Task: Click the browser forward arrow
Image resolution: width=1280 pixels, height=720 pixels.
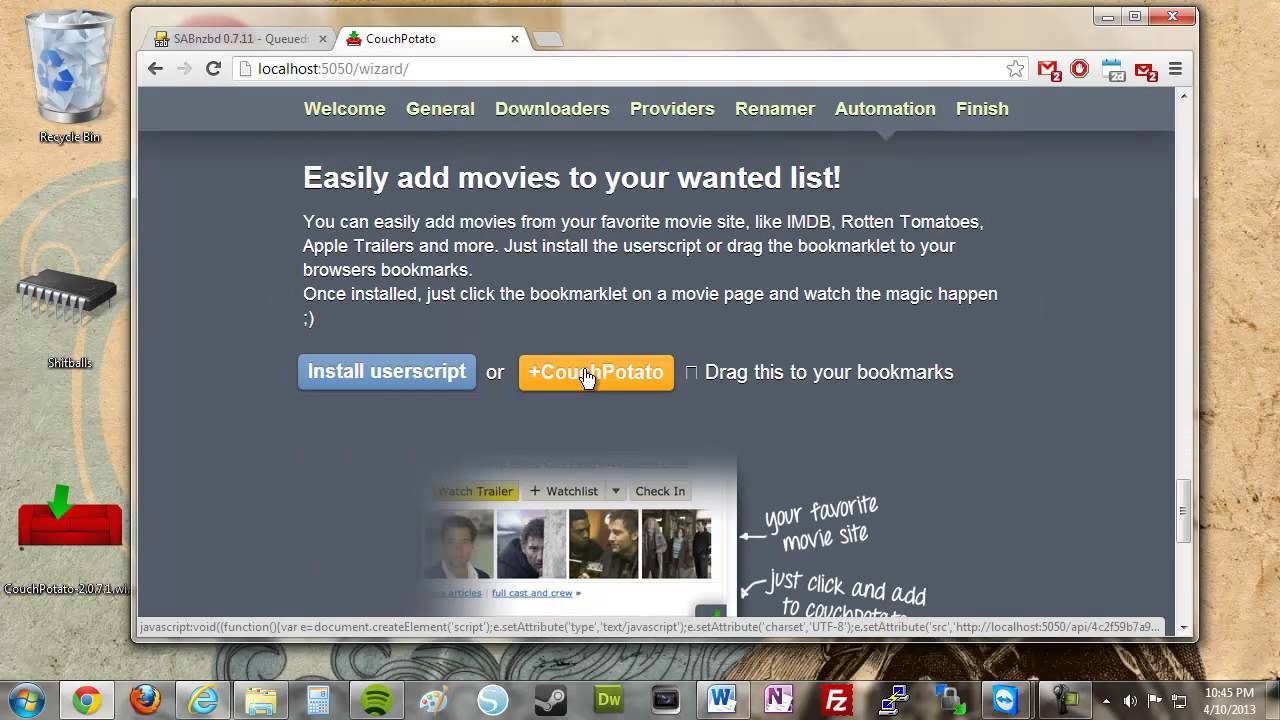Action: 184,68
